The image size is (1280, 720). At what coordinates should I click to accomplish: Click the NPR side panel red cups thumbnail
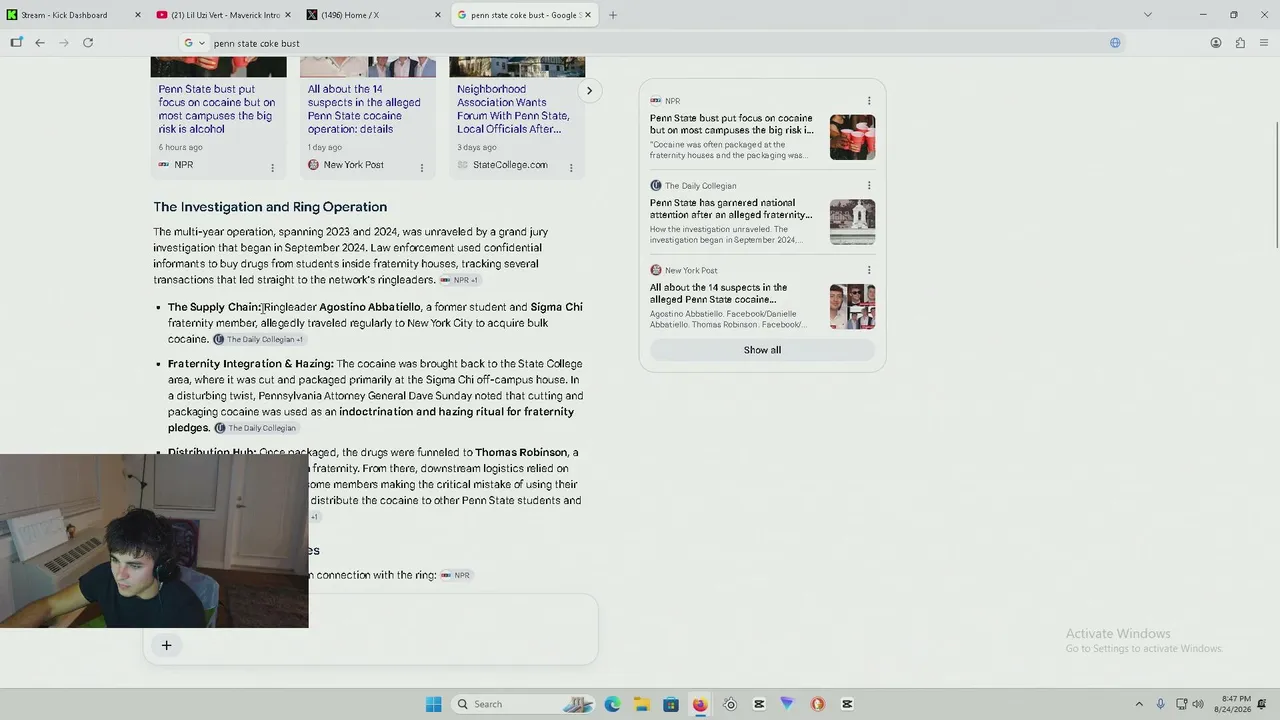pyautogui.click(x=852, y=137)
